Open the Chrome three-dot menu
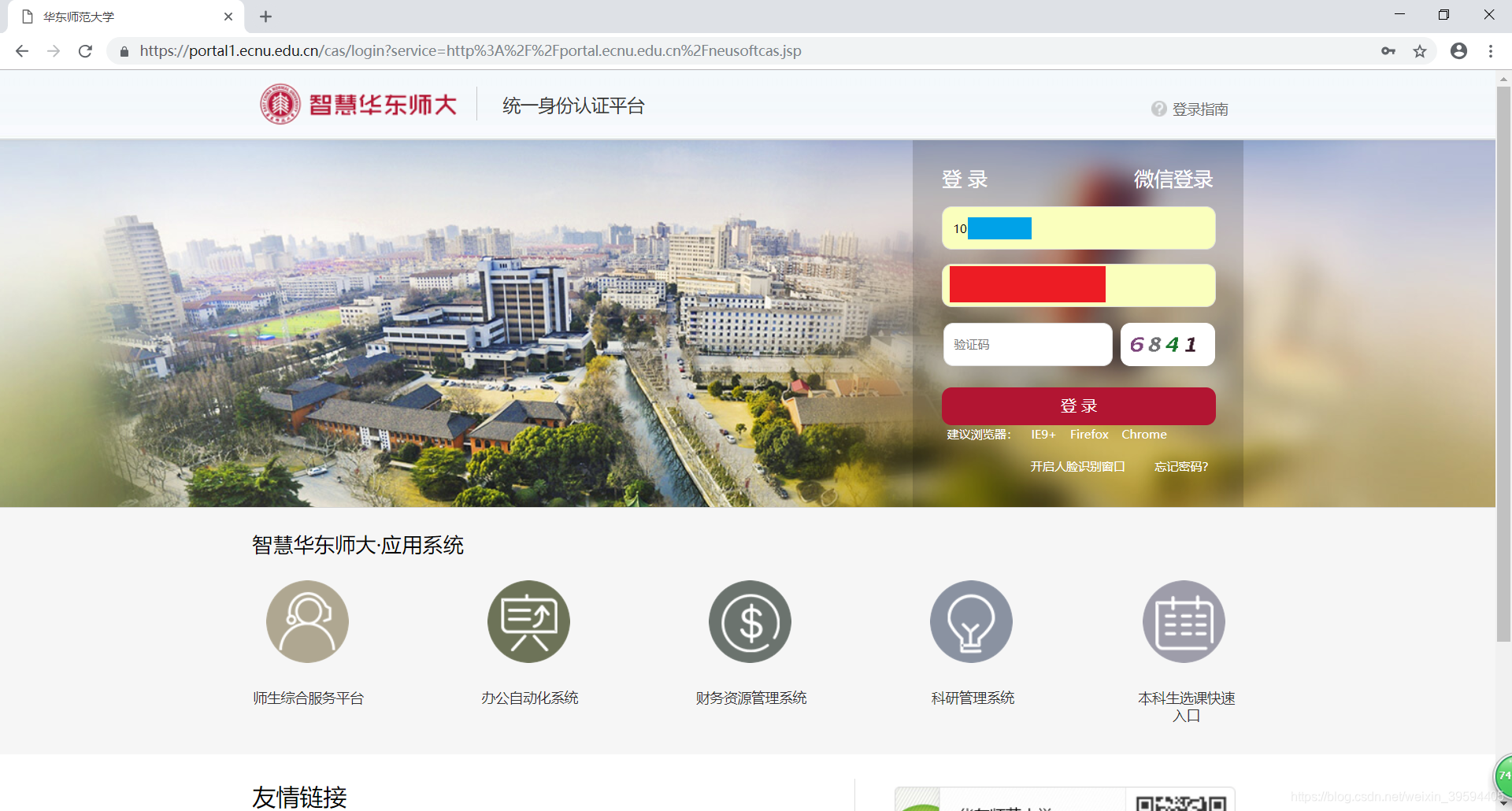Image resolution: width=1512 pixels, height=811 pixels. click(1491, 51)
